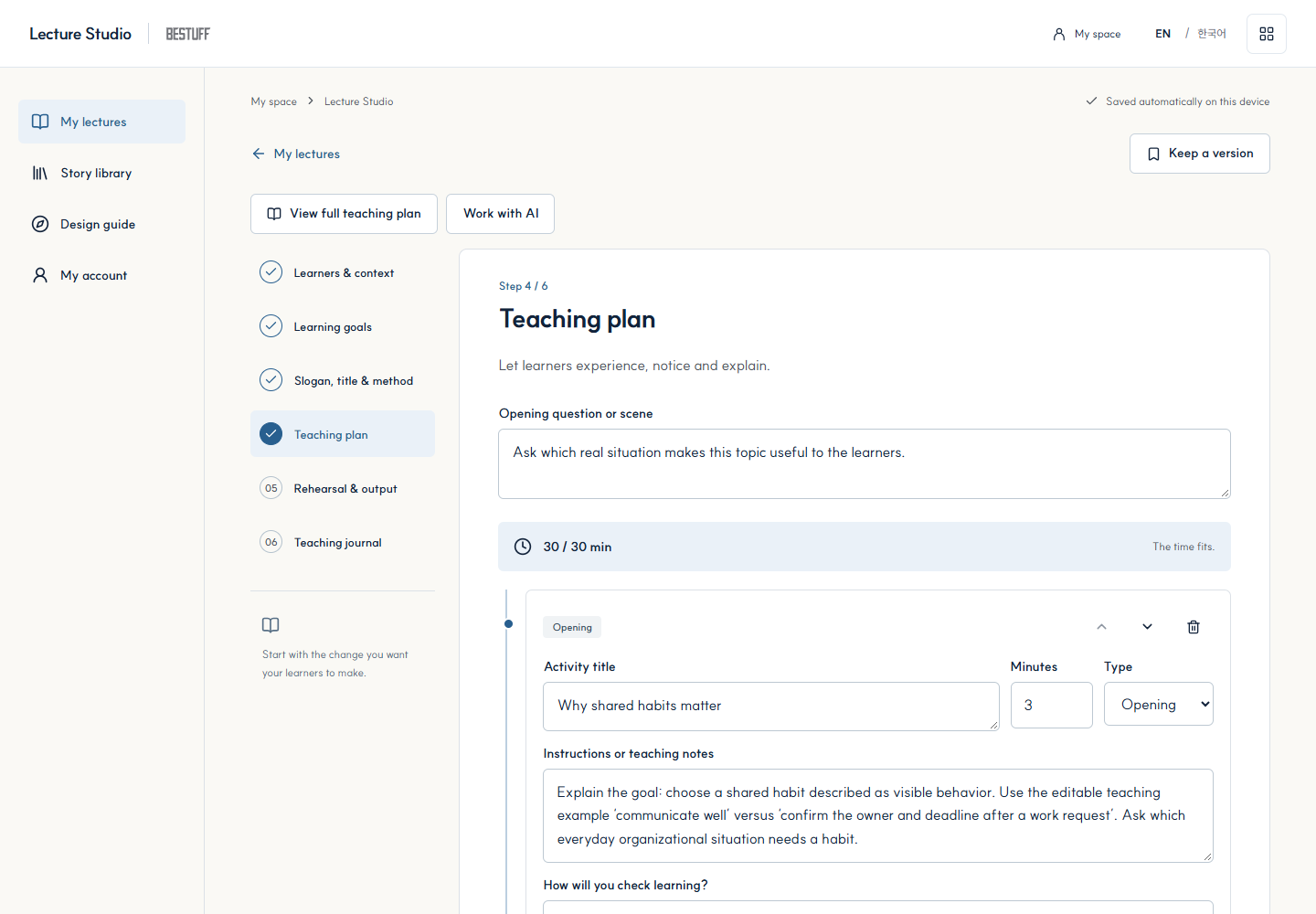This screenshot has height=914, width=1316.
Task: Click the timeline dot marker beside Opening
Action: pyautogui.click(x=509, y=624)
